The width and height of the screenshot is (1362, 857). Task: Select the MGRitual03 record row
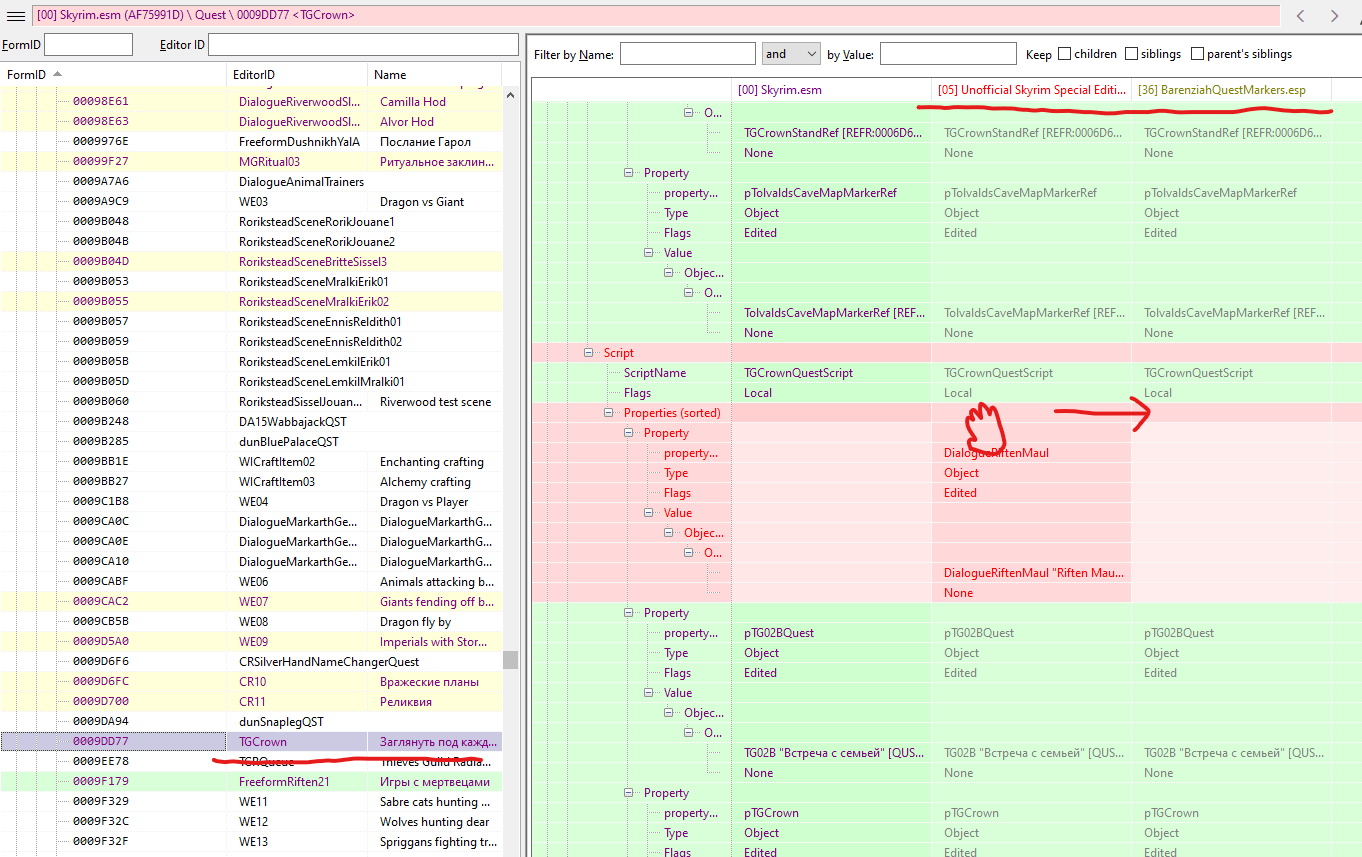(x=251, y=162)
